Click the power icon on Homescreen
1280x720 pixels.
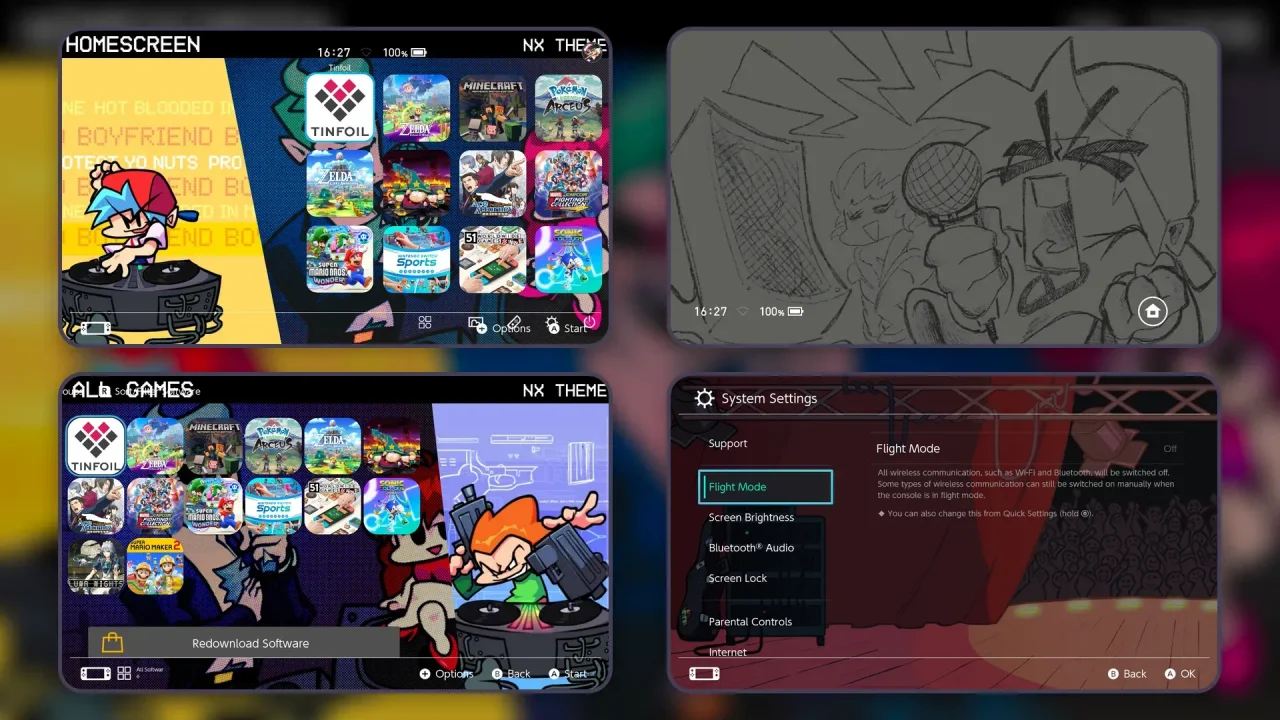pyautogui.click(x=589, y=322)
